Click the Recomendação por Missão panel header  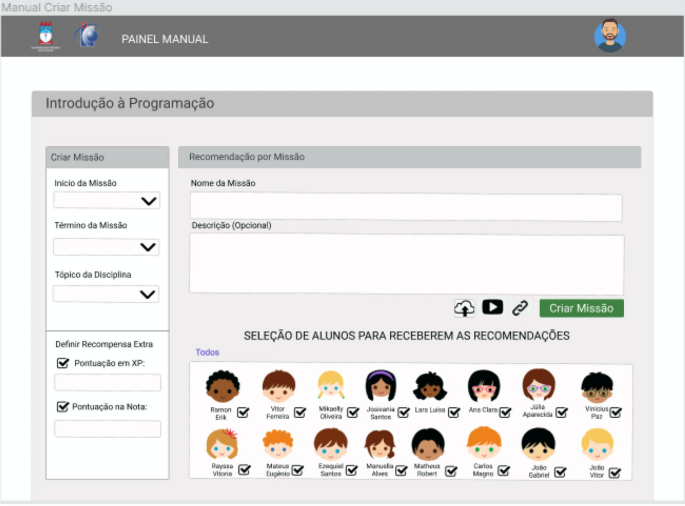tap(408, 157)
